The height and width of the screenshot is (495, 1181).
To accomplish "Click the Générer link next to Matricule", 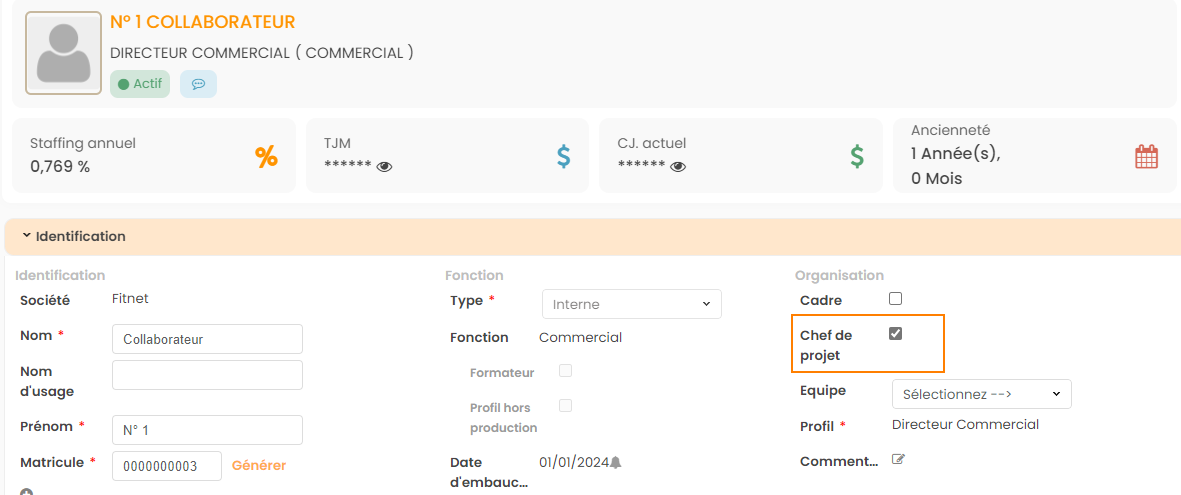I will (259, 465).
